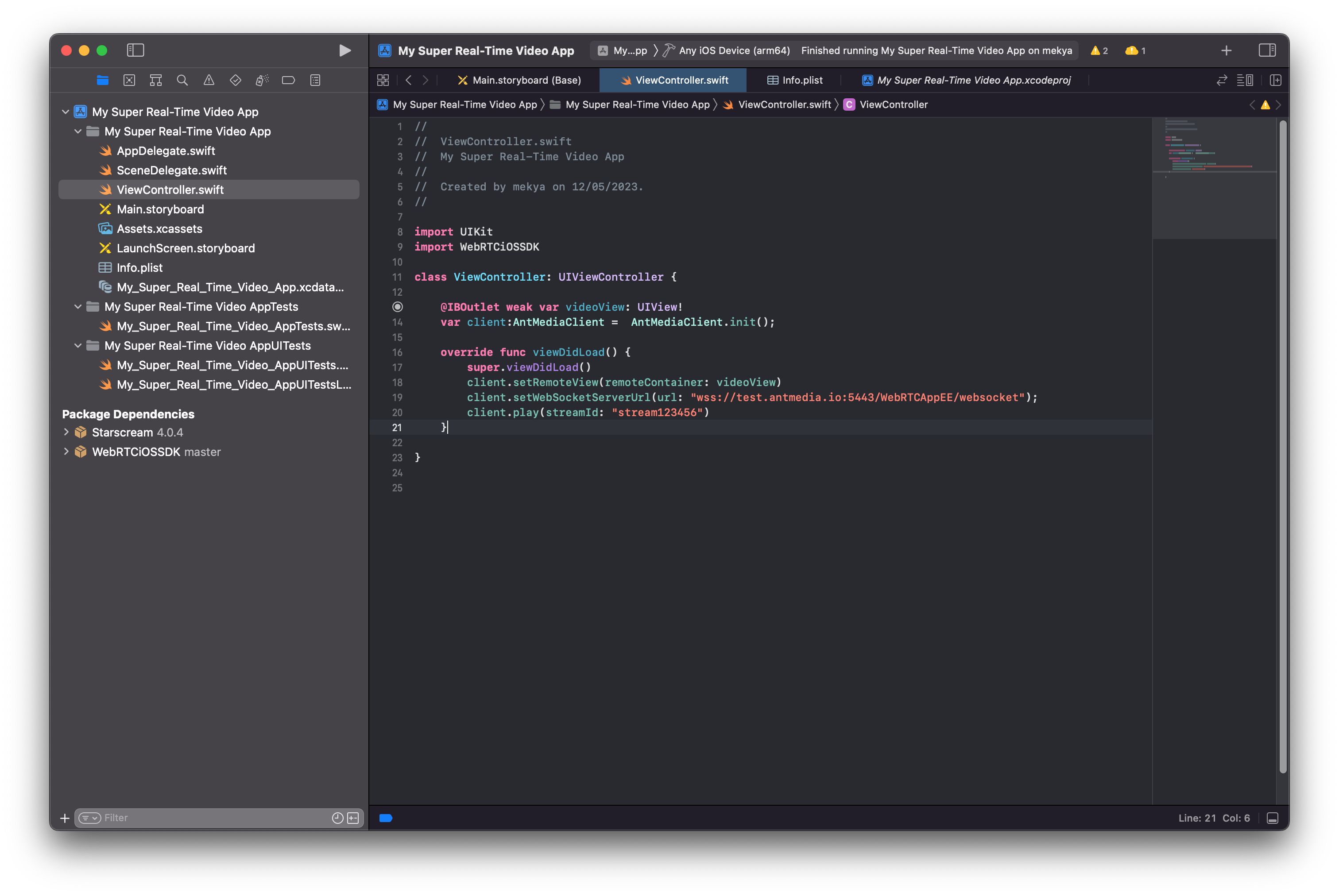The image size is (1339, 896).
Task: Select the ViewController.swift tab
Action: coord(673,81)
